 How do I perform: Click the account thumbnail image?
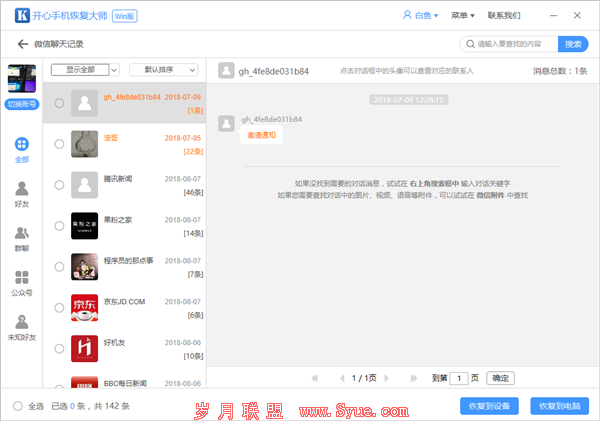pyautogui.click(x=22, y=78)
